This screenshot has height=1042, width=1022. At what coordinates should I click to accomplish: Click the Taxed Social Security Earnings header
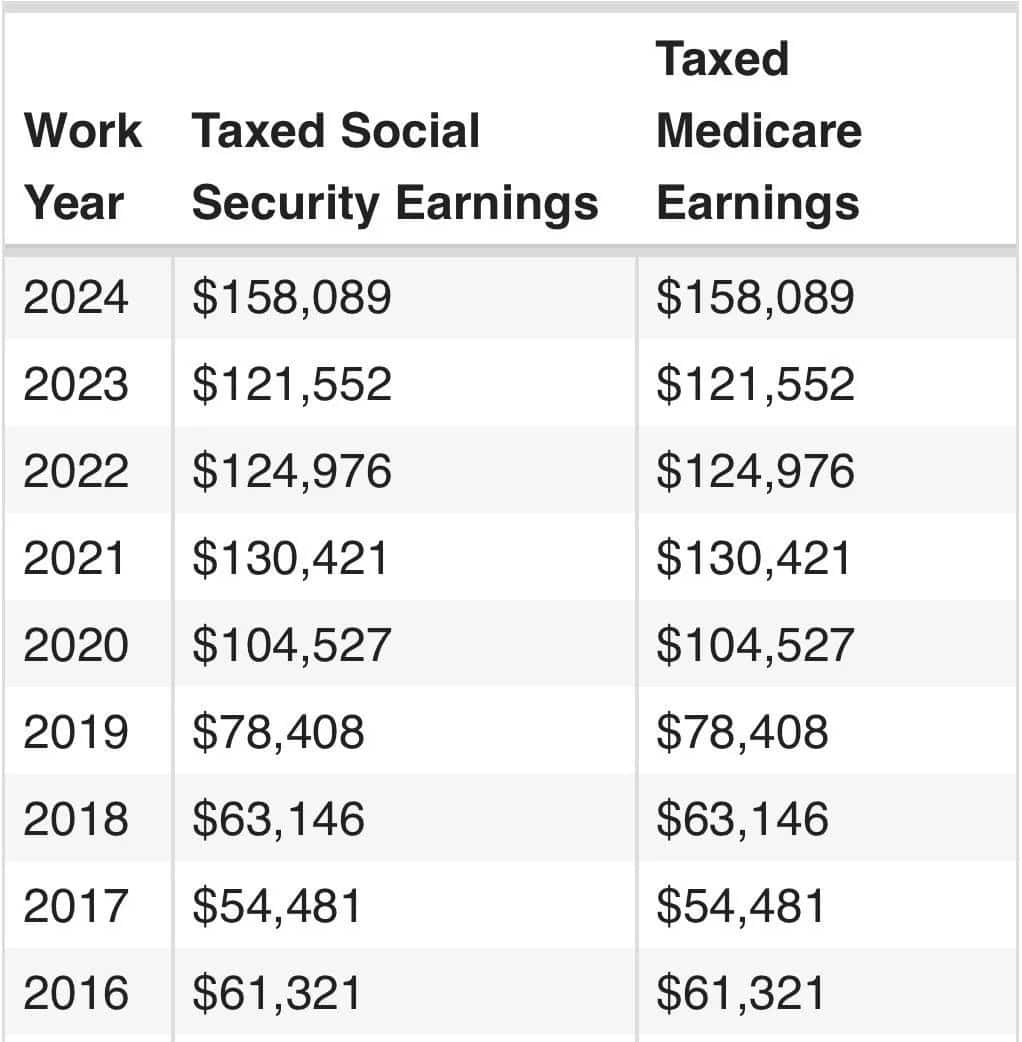[394, 167]
